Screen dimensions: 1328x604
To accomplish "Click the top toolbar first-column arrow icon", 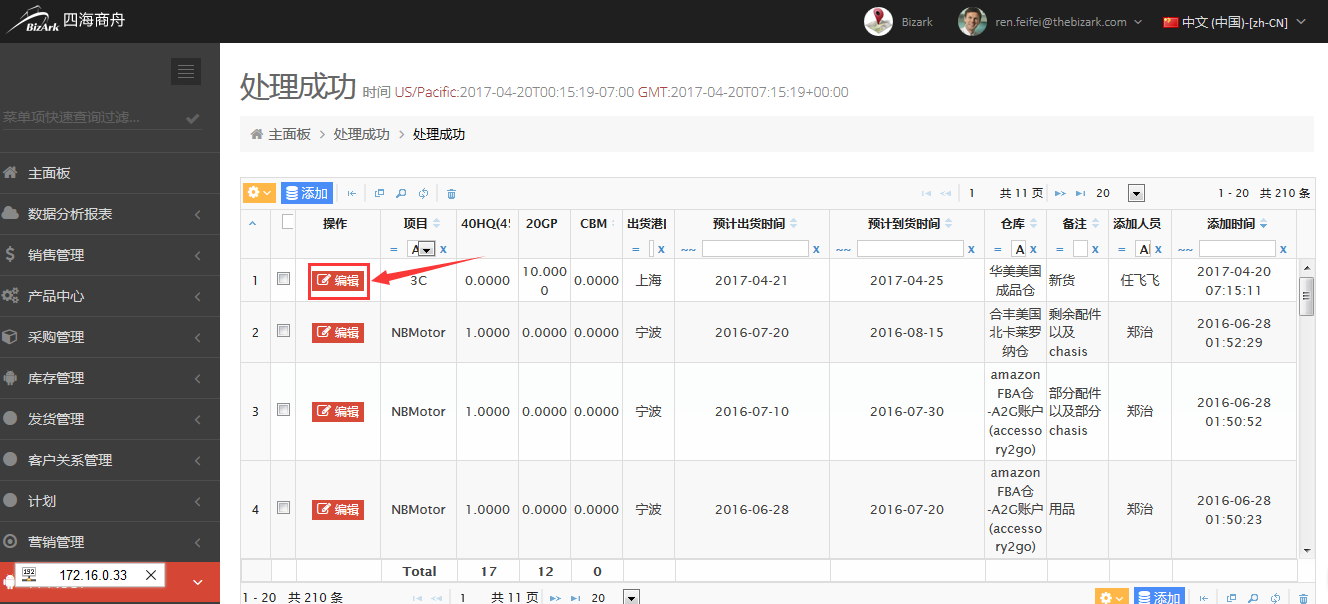I will pos(351,193).
